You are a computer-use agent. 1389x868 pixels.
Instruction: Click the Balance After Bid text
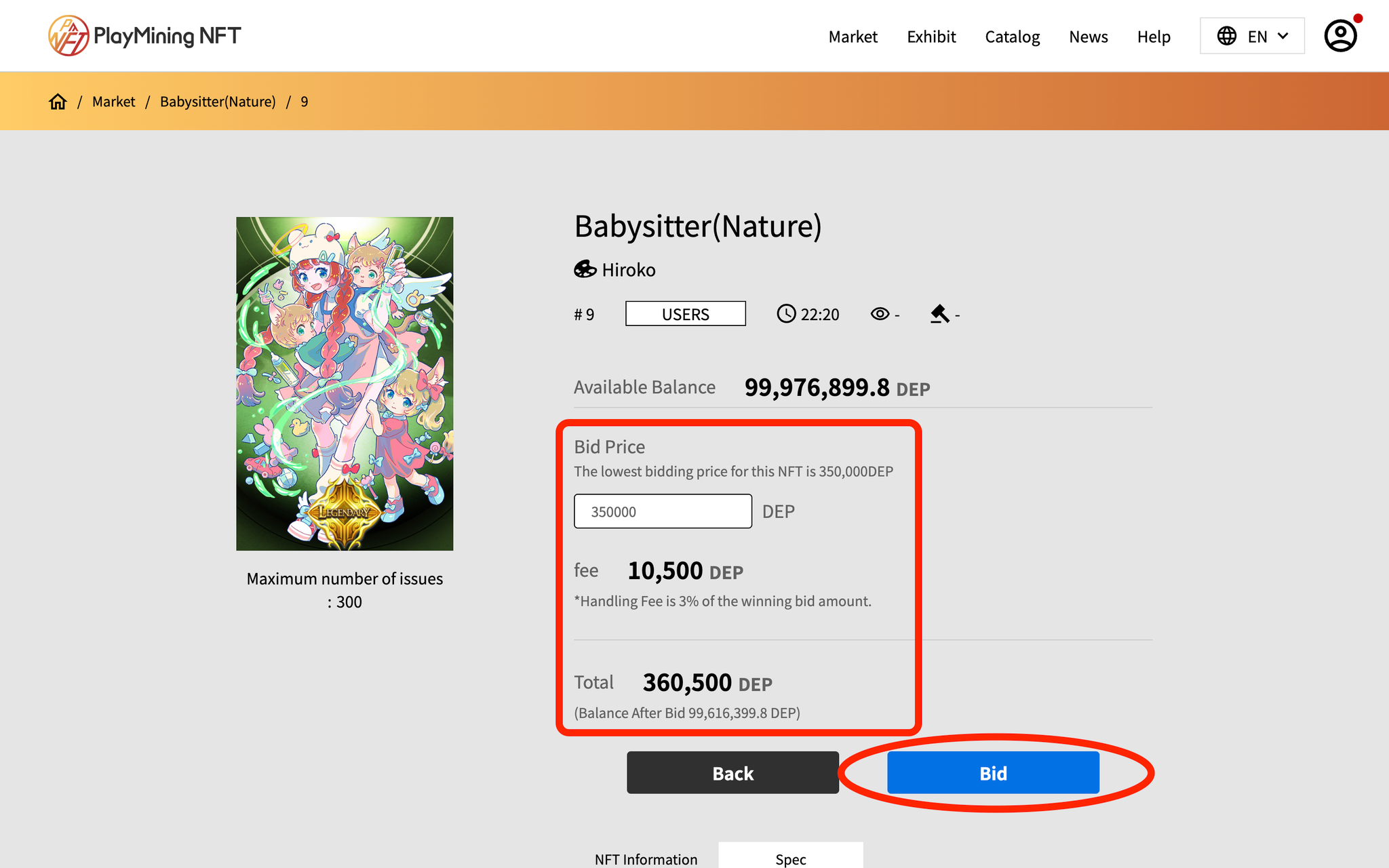click(687, 713)
